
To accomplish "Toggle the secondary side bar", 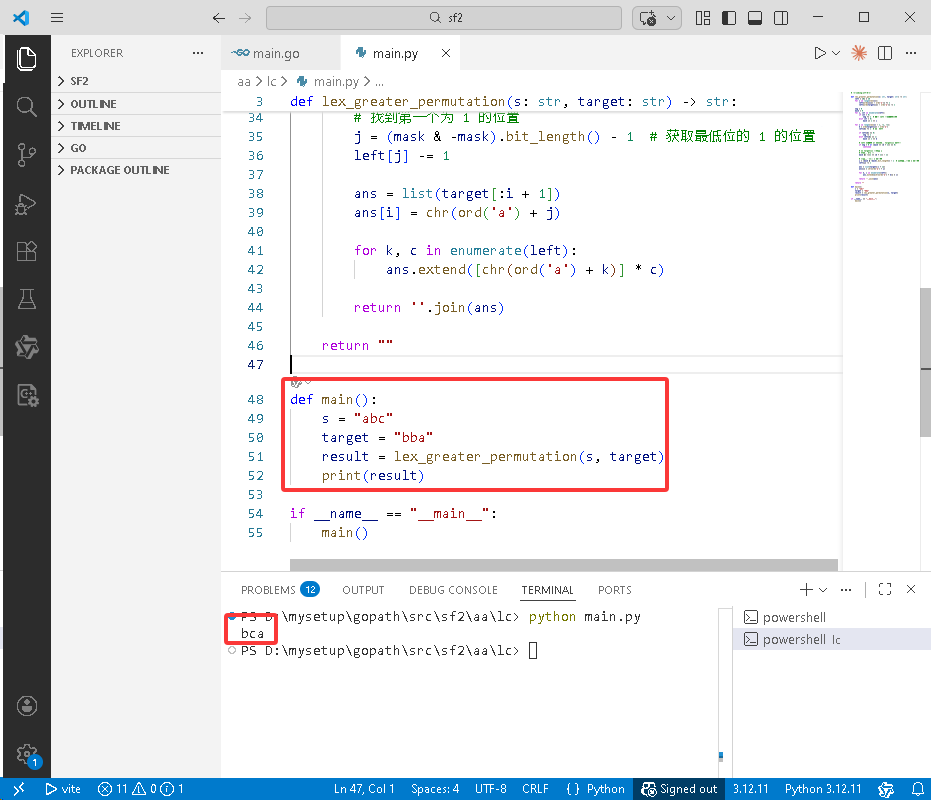I will pyautogui.click(x=781, y=18).
